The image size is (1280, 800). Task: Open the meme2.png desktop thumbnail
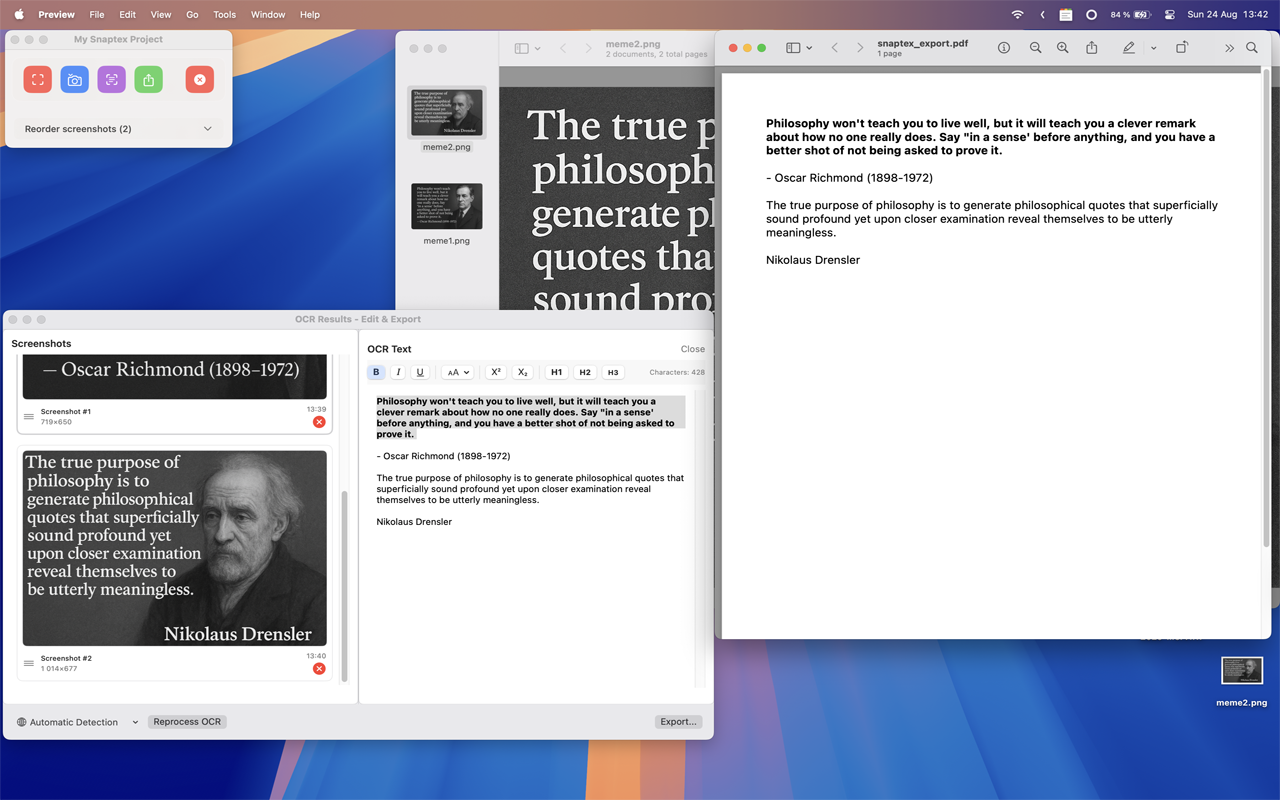(1242, 671)
